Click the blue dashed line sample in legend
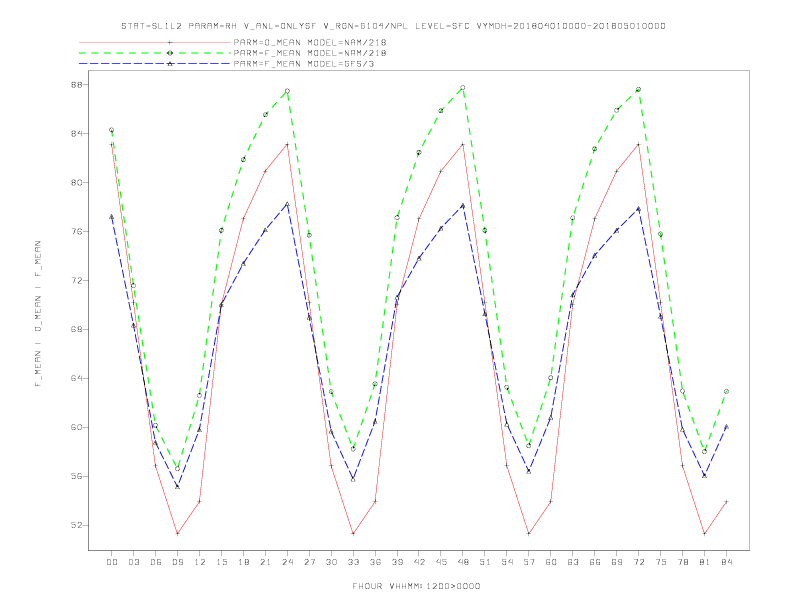The image size is (792, 612). point(155,64)
